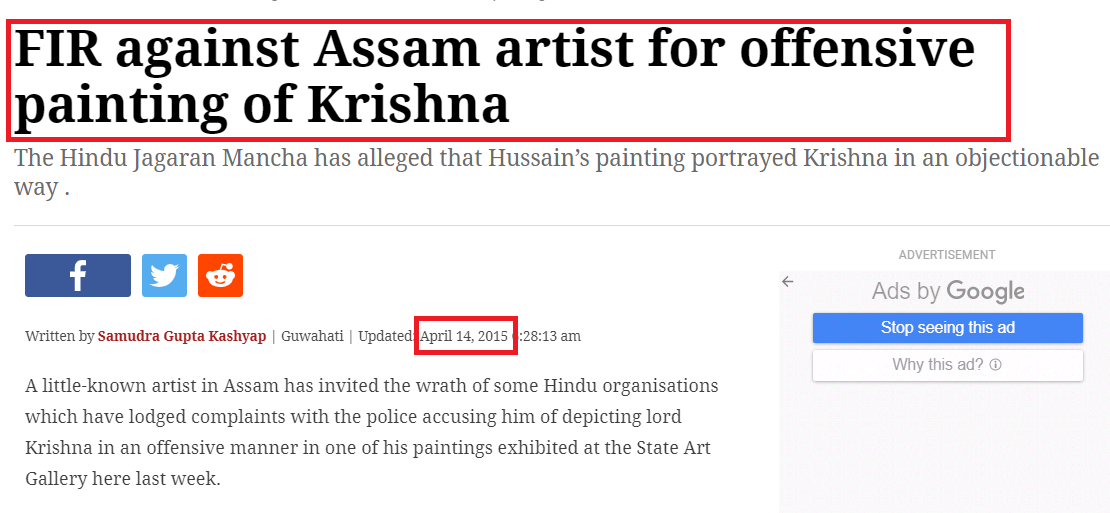Click the horizontal divider below the subheadline
Image resolution: width=1110 pixels, height=513 pixels.
coord(562,226)
